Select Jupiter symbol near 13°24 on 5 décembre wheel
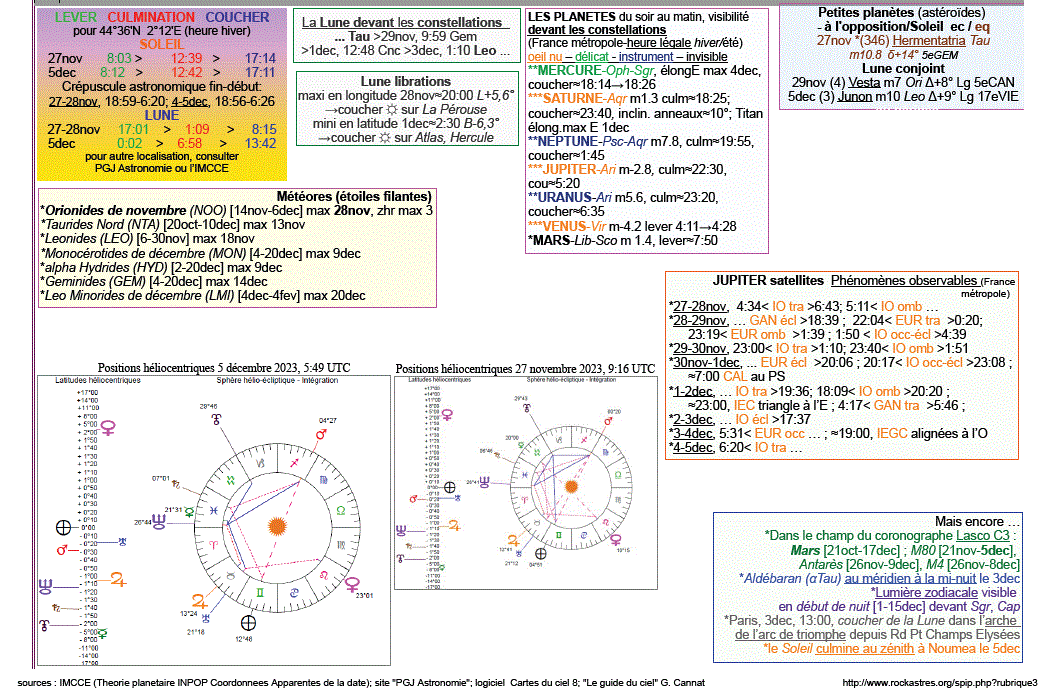This screenshot has width=1062, height=694. [199, 600]
